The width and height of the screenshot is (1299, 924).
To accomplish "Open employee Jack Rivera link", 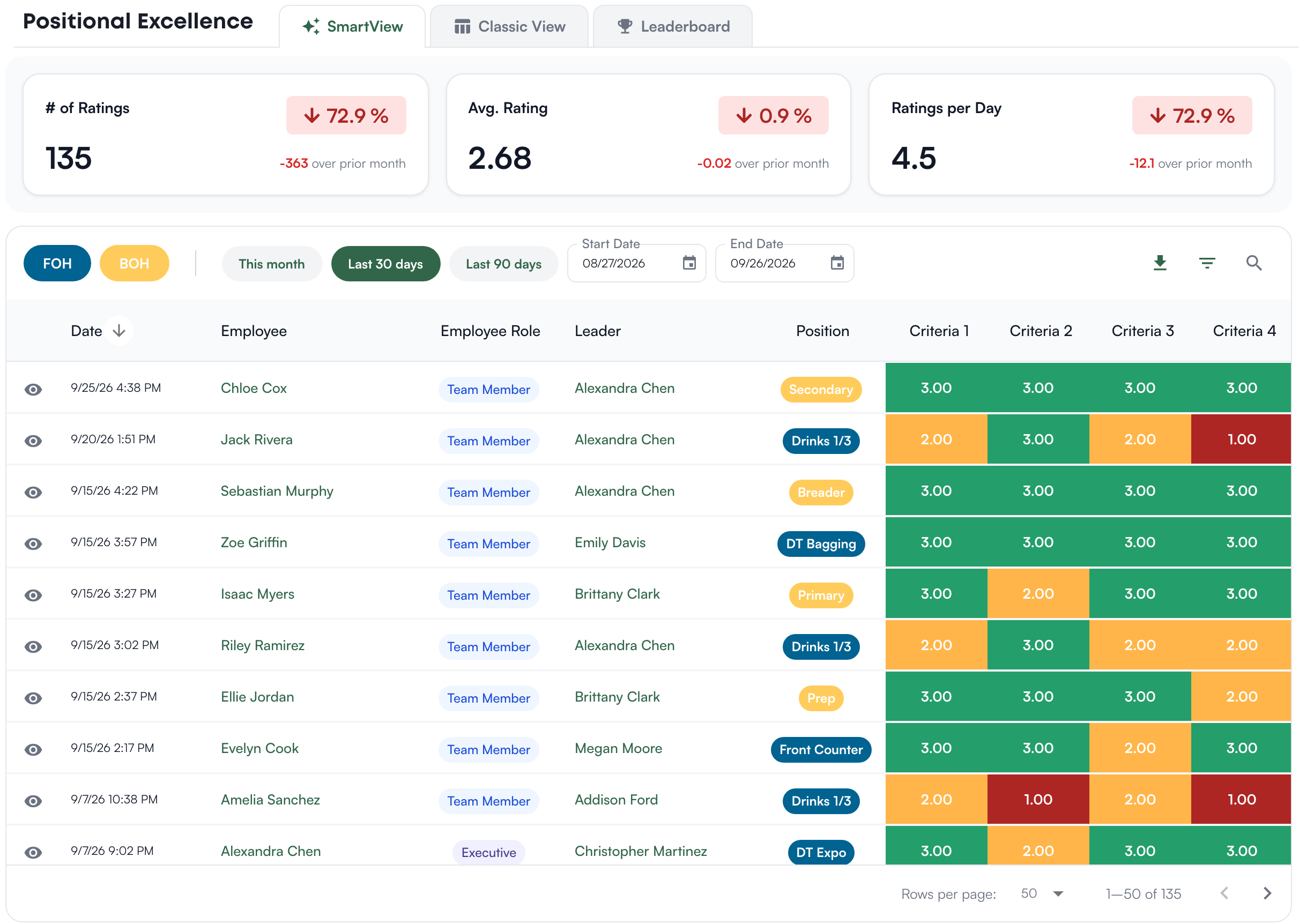I will click(x=257, y=440).
